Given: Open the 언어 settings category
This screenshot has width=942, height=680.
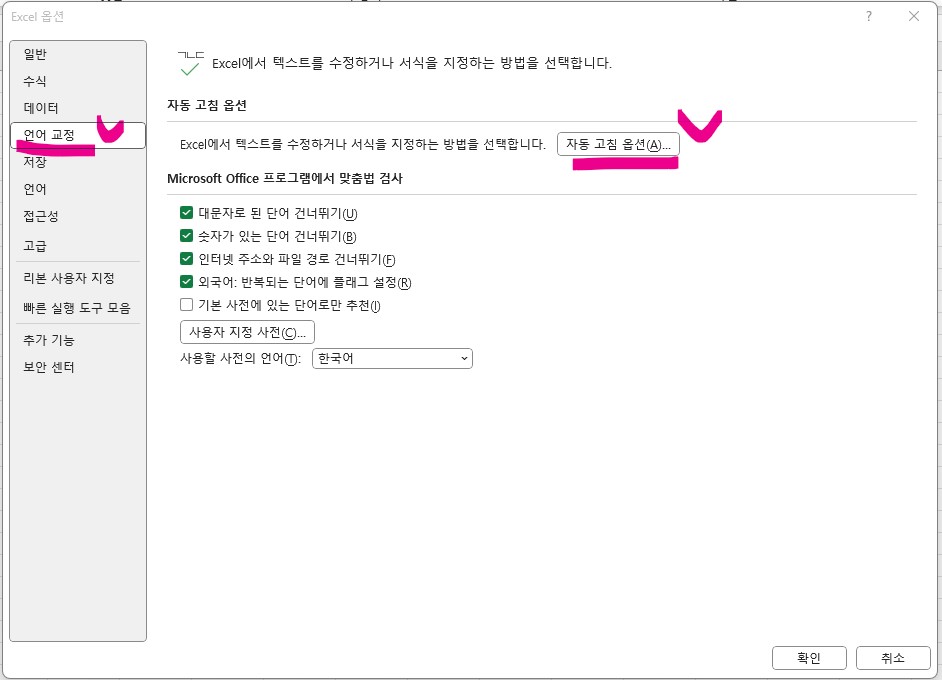Looking at the screenshot, I should [35, 188].
